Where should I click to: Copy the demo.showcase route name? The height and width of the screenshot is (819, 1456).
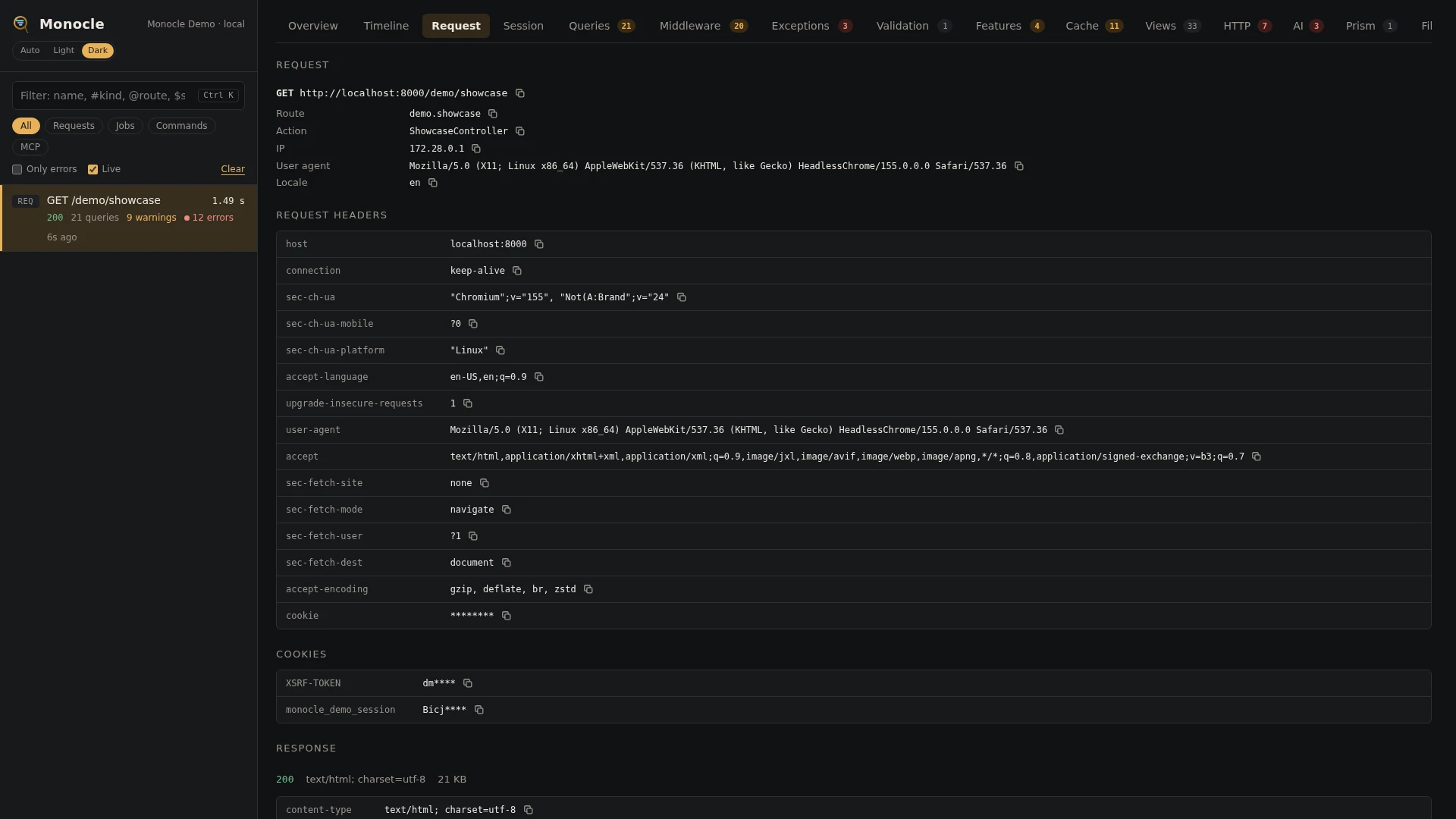point(493,114)
